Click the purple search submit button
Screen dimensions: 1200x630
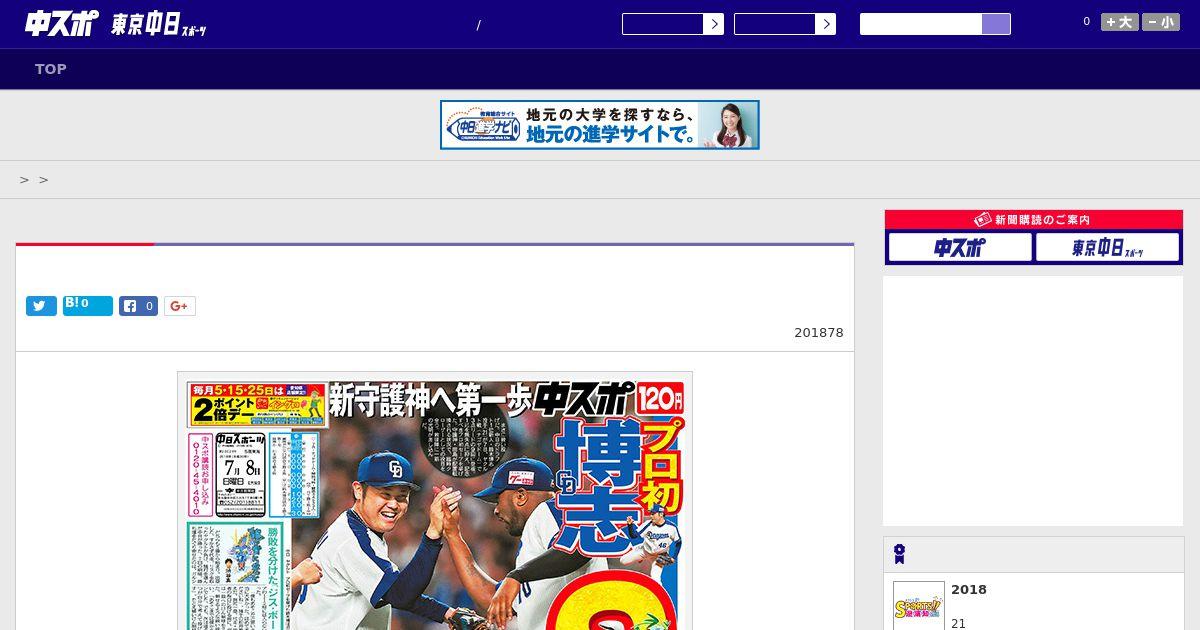996,24
